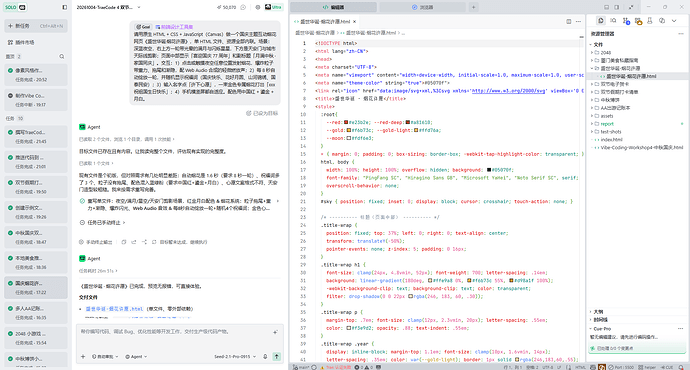690x370 pixels.
Task: Toggle bottom panel layout icon
Action: (x=606, y=7)
